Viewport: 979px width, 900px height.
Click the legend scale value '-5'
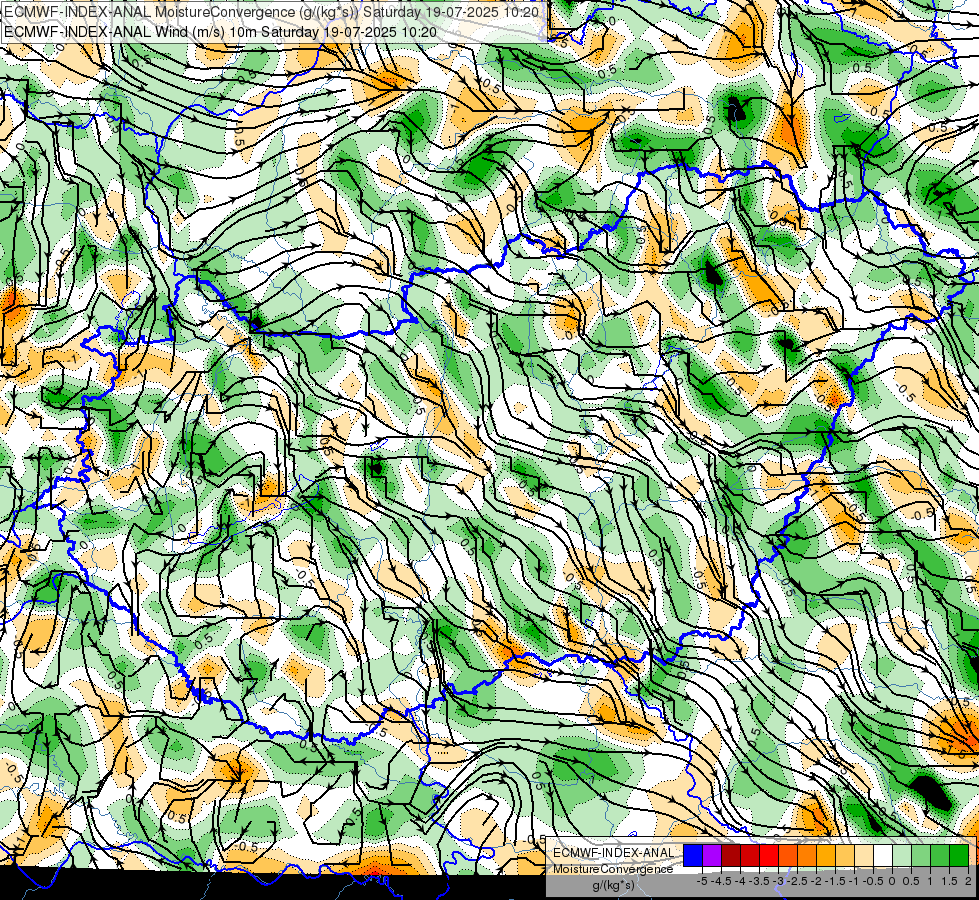pos(702,881)
